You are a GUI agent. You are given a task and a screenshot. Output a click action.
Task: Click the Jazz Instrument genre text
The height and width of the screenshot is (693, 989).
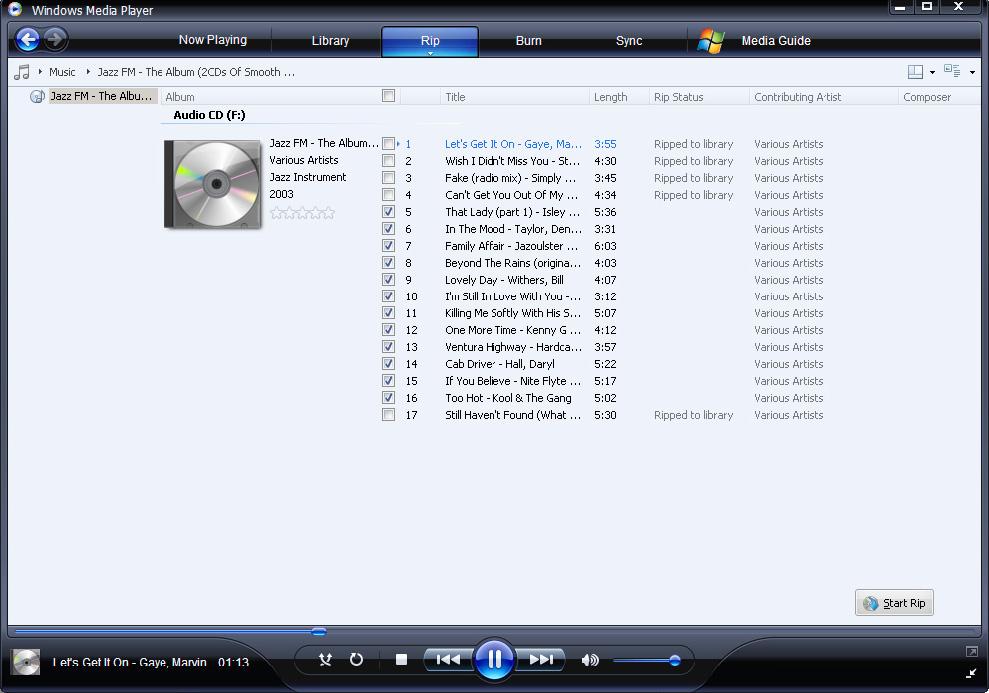308,177
